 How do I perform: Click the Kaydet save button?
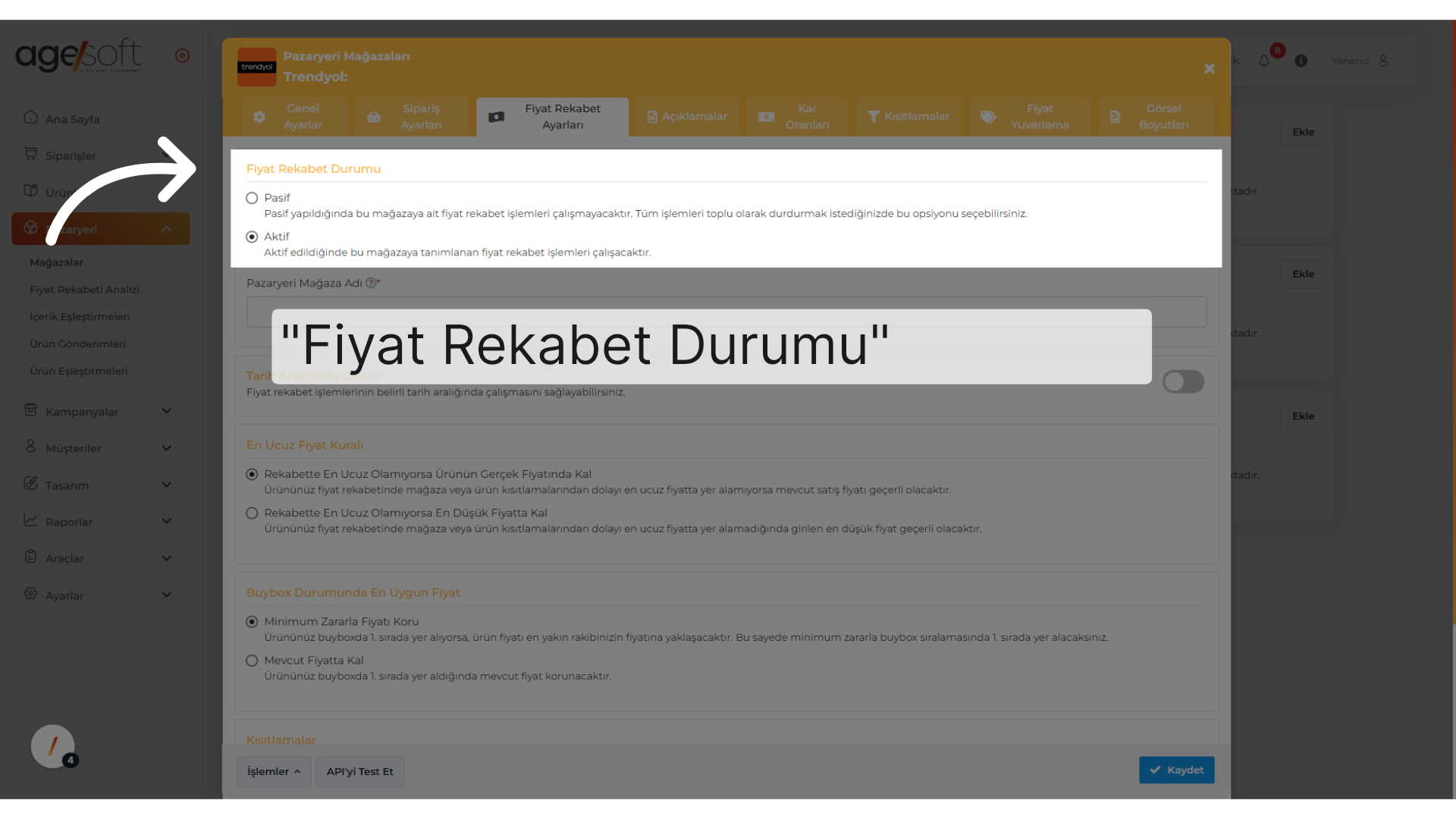tap(1176, 770)
